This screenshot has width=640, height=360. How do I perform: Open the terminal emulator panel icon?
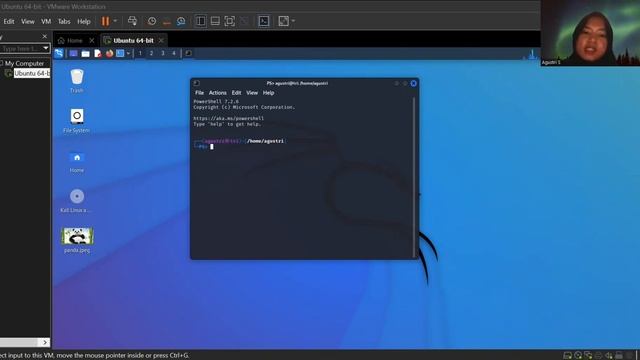pos(120,53)
